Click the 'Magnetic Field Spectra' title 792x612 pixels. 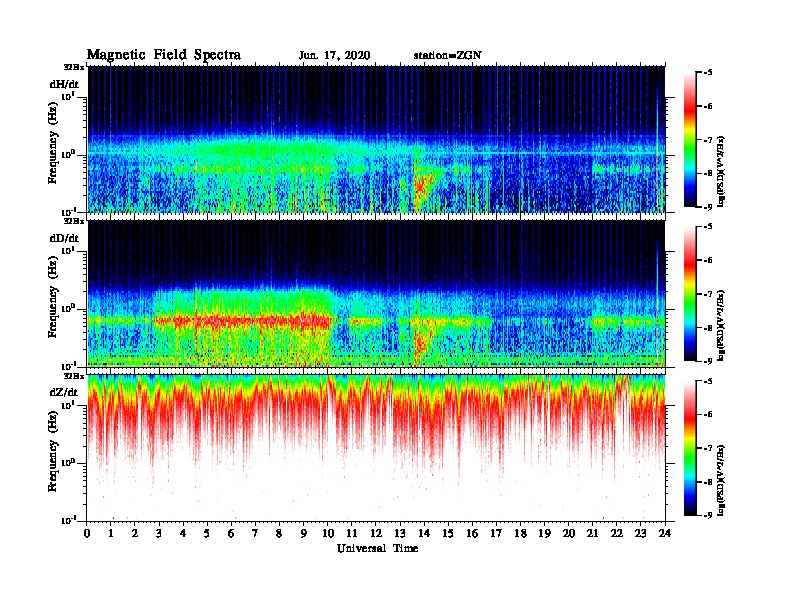tap(164, 55)
